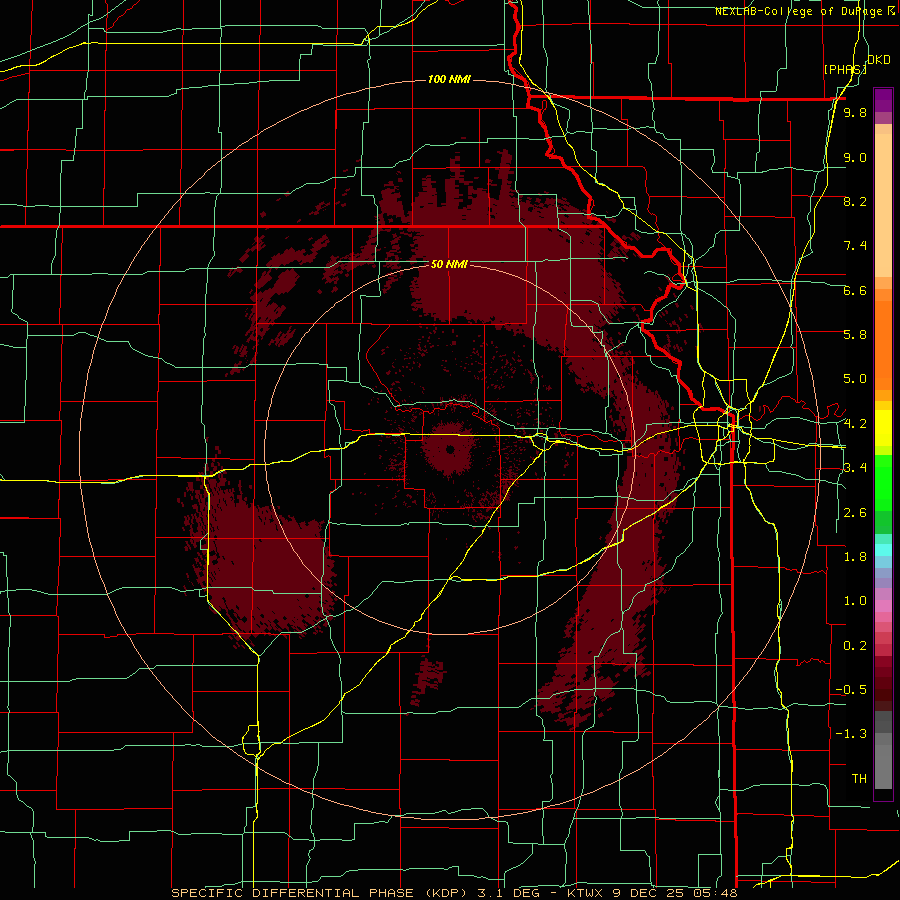
Task: Click the 05:48 timestamp text
Action: click(x=716, y=893)
